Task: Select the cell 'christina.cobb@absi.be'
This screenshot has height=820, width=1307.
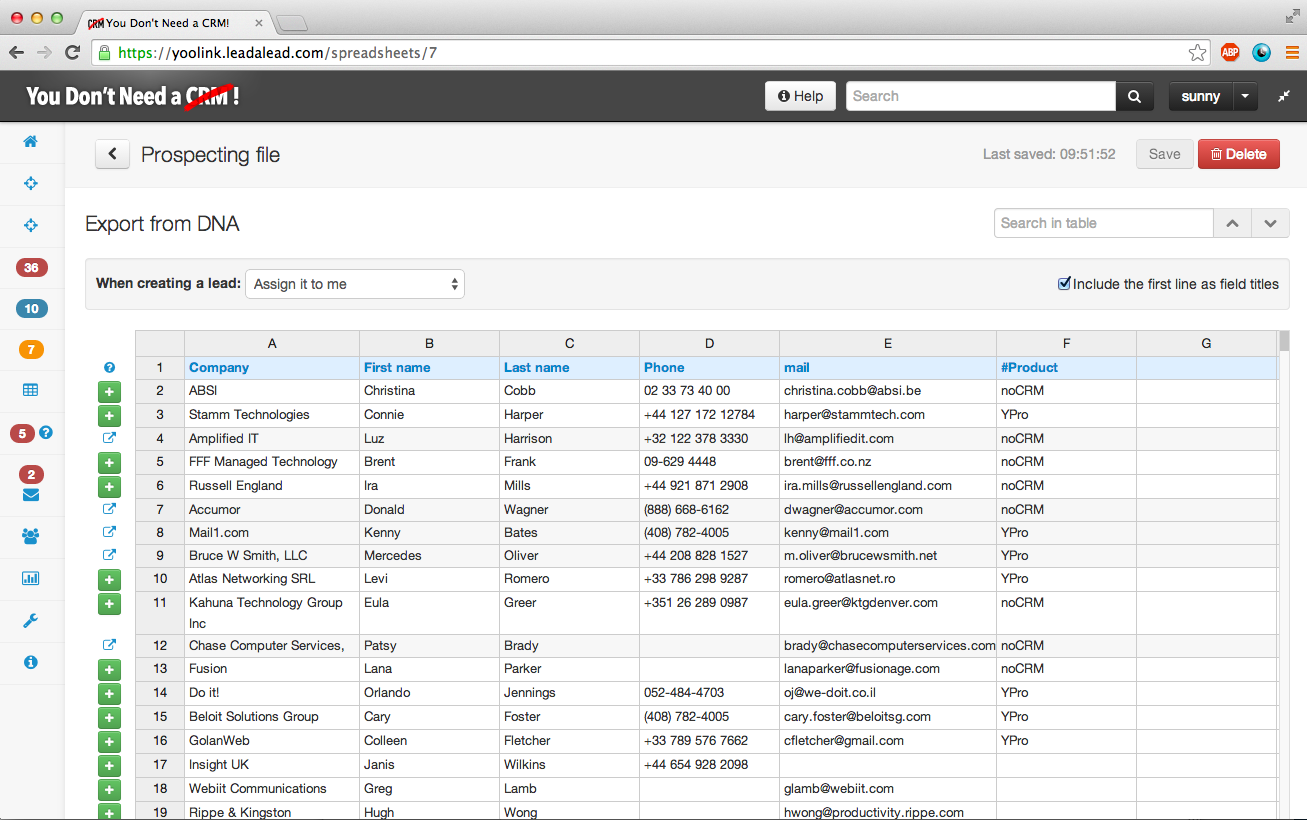Action: tap(888, 391)
